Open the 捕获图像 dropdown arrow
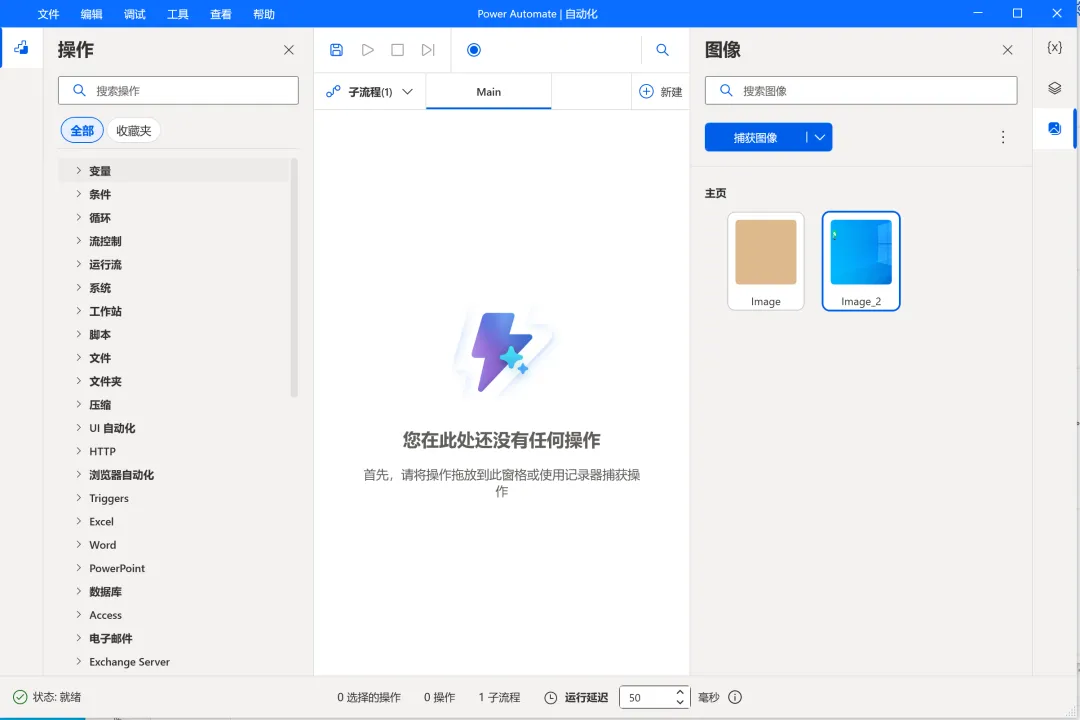Image resolution: width=1080 pixels, height=720 pixels. tap(820, 137)
